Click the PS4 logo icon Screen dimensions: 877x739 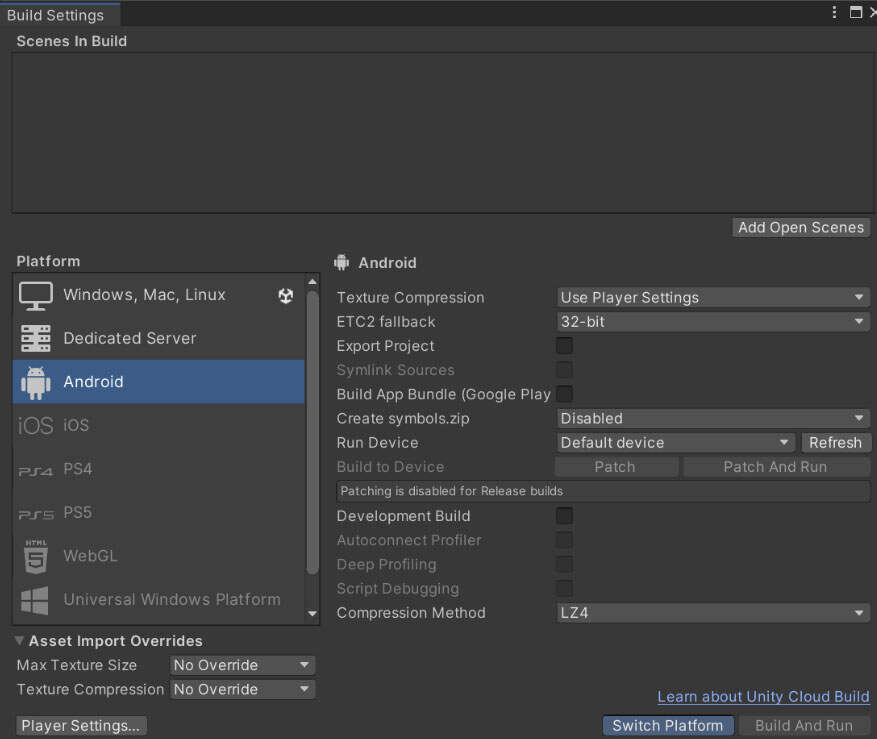pyautogui.click(x=36, y=470)
